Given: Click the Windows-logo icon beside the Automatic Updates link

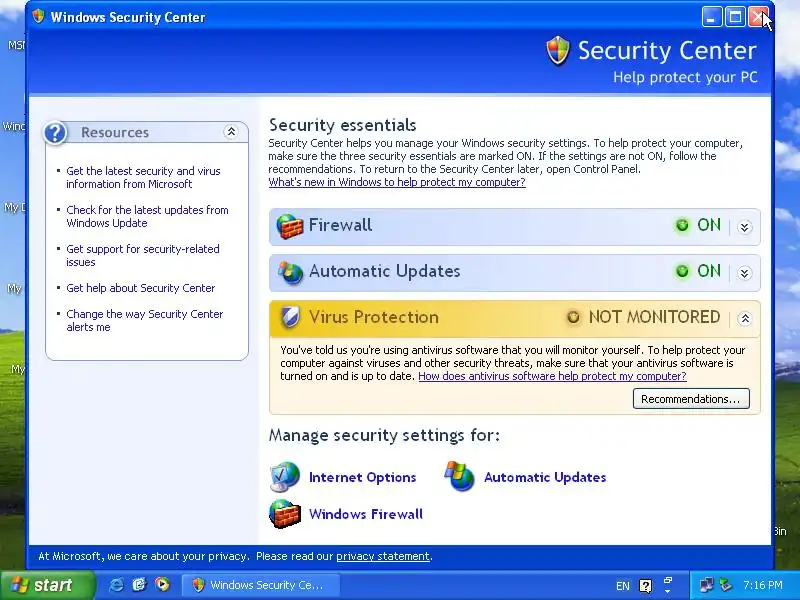Looking at the screenshot, I should pyautogui.click(x=459, y=476).
